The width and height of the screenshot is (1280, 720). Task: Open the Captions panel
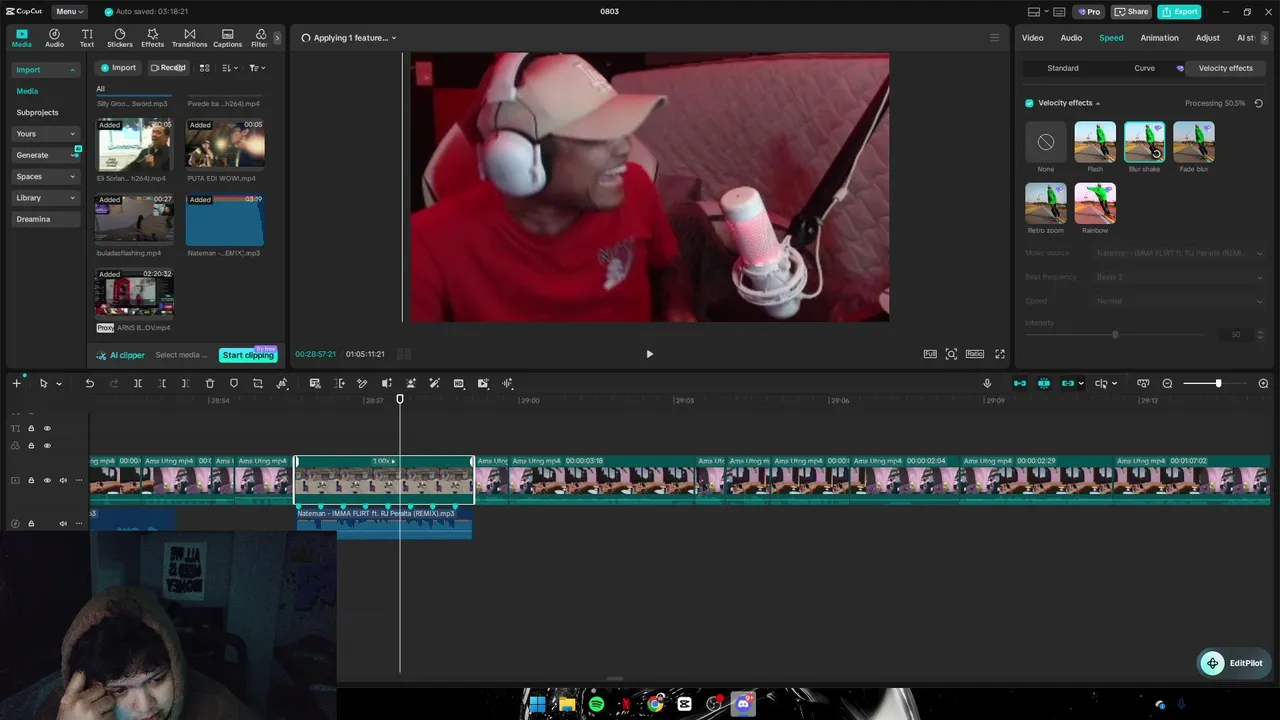tap(227, 38)
